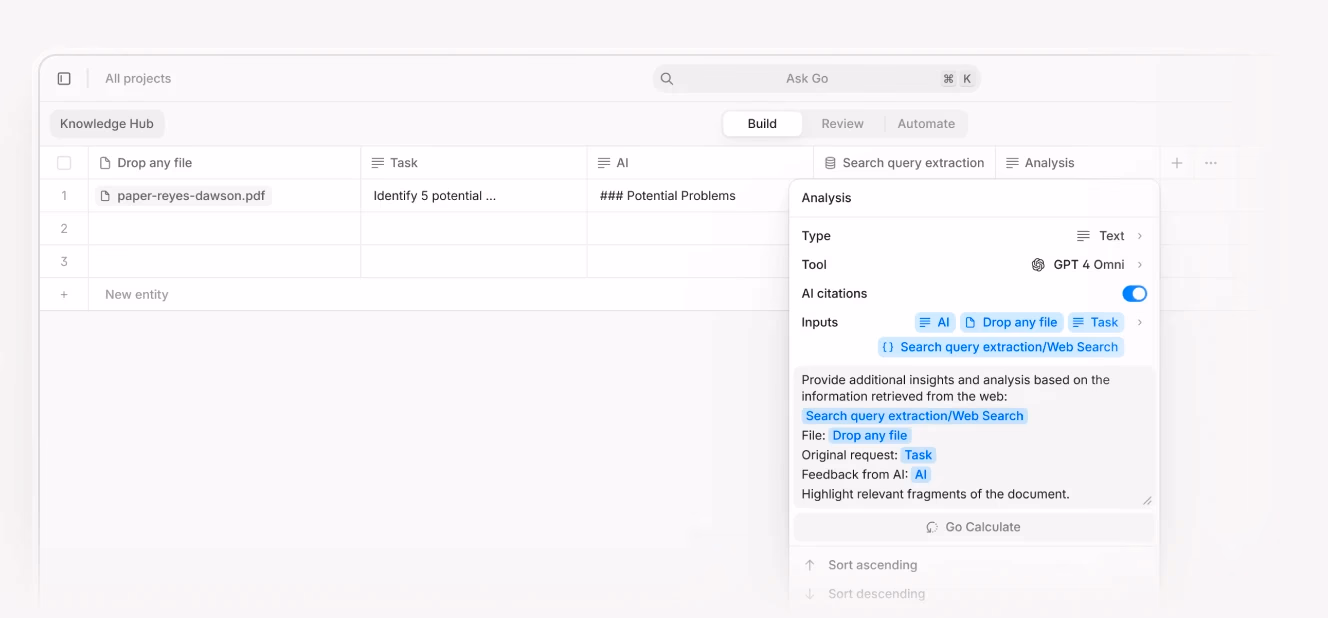Click into the analysis prompt text area
Viewport: 1328px width, 618px height.
coord(974,437)
